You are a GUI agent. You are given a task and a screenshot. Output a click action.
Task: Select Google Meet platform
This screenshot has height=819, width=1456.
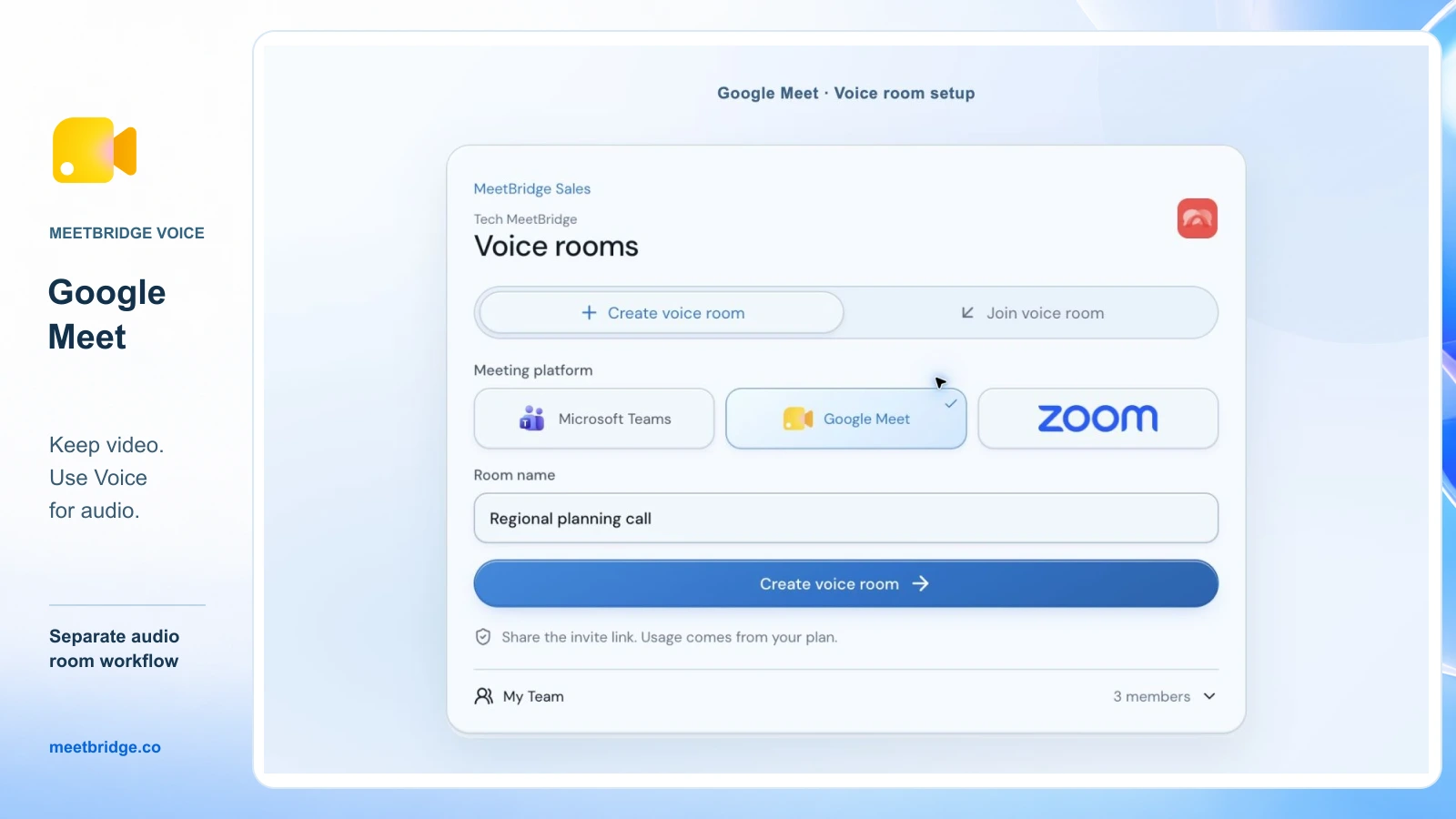(x=846, y=419)
